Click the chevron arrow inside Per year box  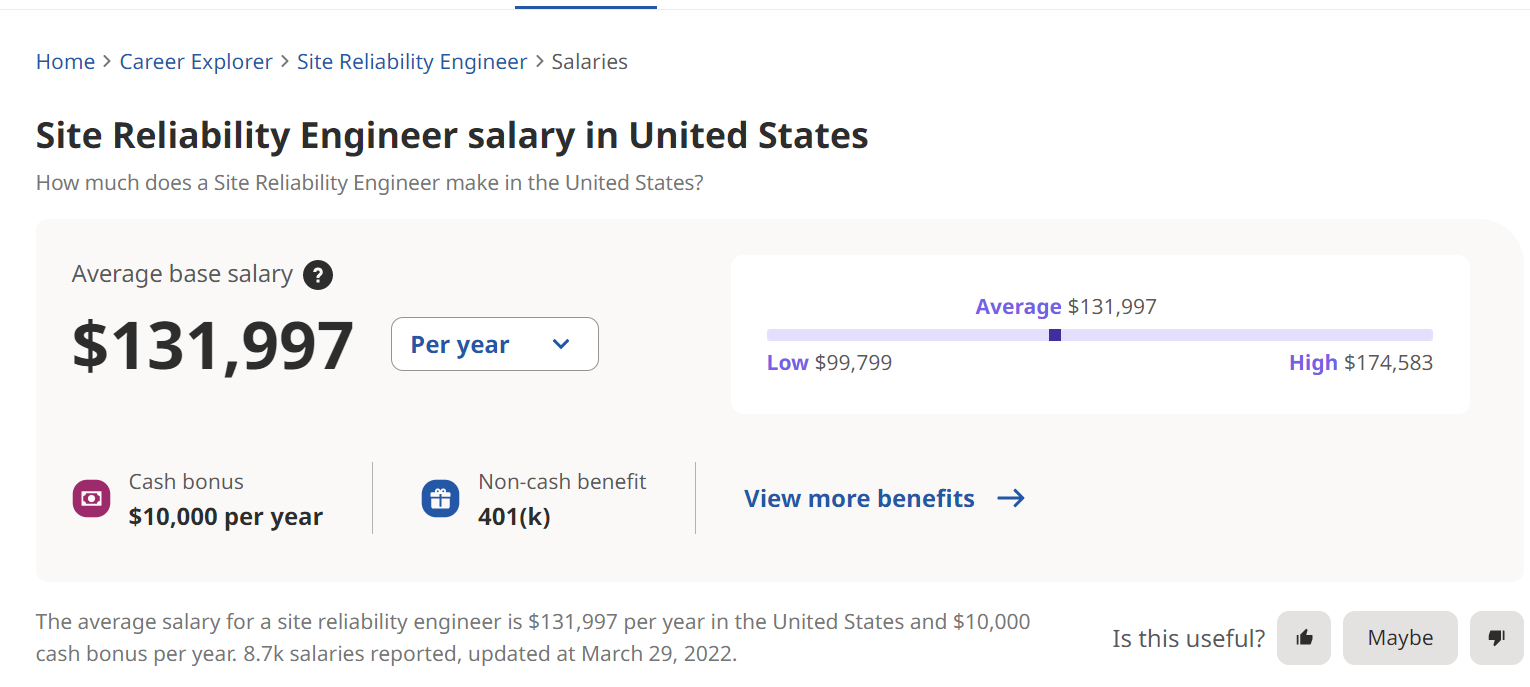(561, 344)
